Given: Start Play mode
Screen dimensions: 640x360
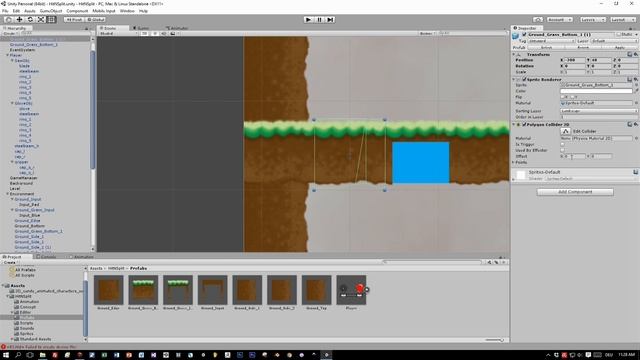Looking at the screenshot, I should 309,20.
